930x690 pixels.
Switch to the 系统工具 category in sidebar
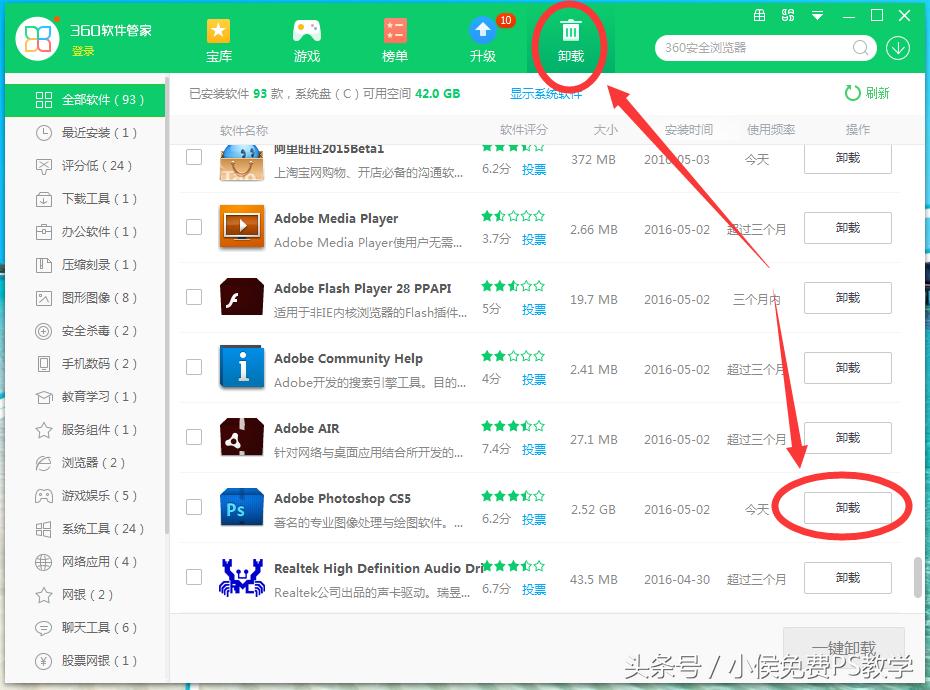(x=88, y=528)
